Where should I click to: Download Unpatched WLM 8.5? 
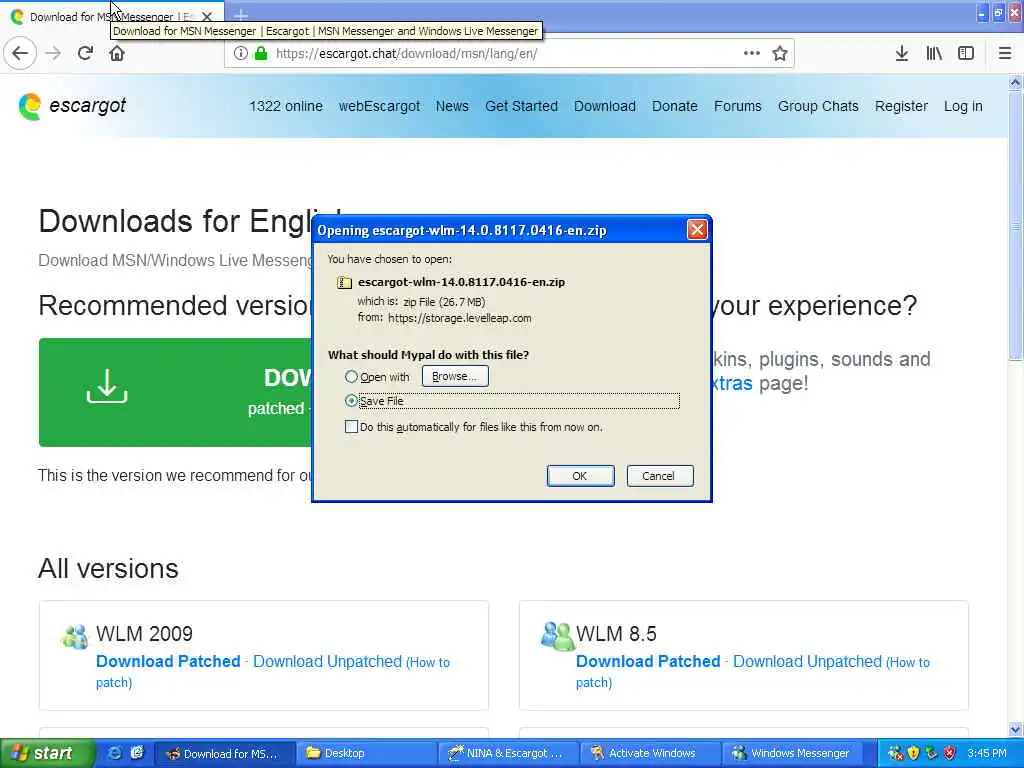click(807, 661)
